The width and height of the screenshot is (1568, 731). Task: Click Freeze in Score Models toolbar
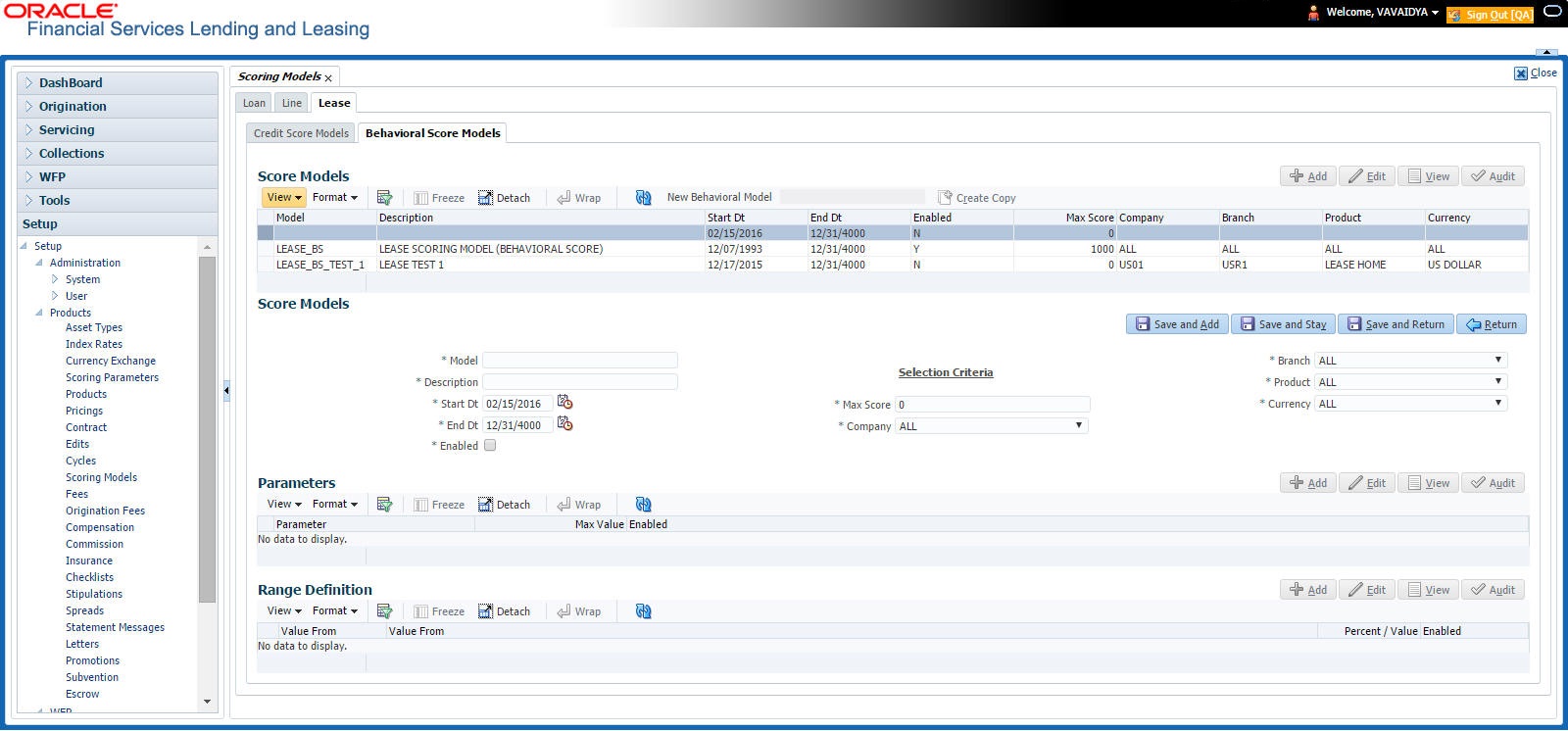(439, 198)
